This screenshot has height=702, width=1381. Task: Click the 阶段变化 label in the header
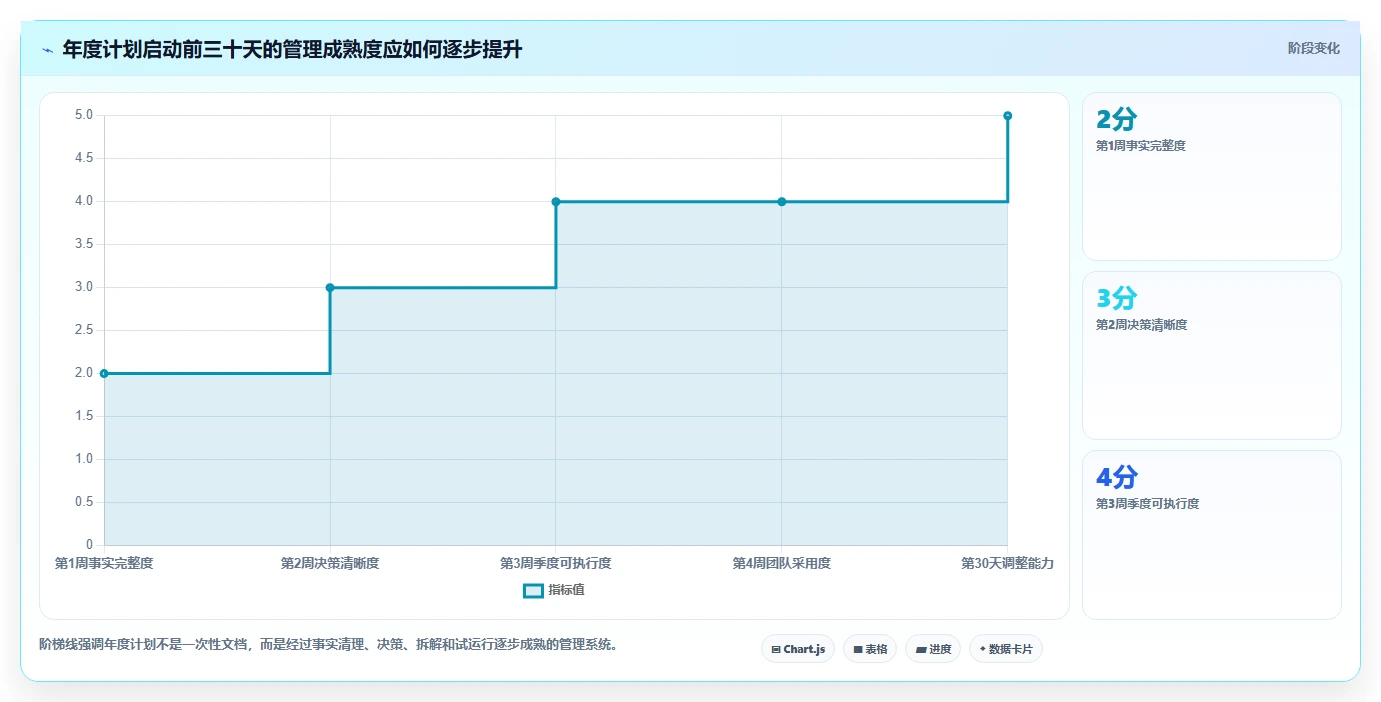pyautogui.click(x=1313, y=48)
